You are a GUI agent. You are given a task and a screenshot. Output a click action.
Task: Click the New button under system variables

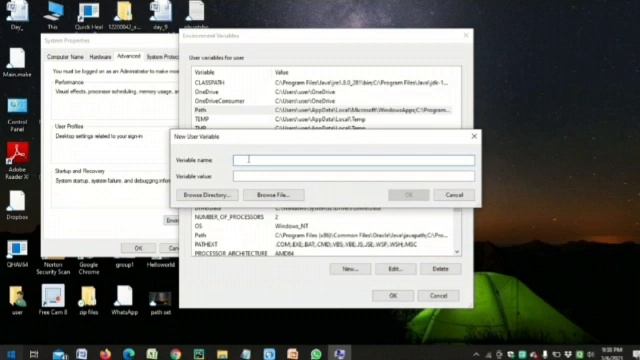click(350, 269)
